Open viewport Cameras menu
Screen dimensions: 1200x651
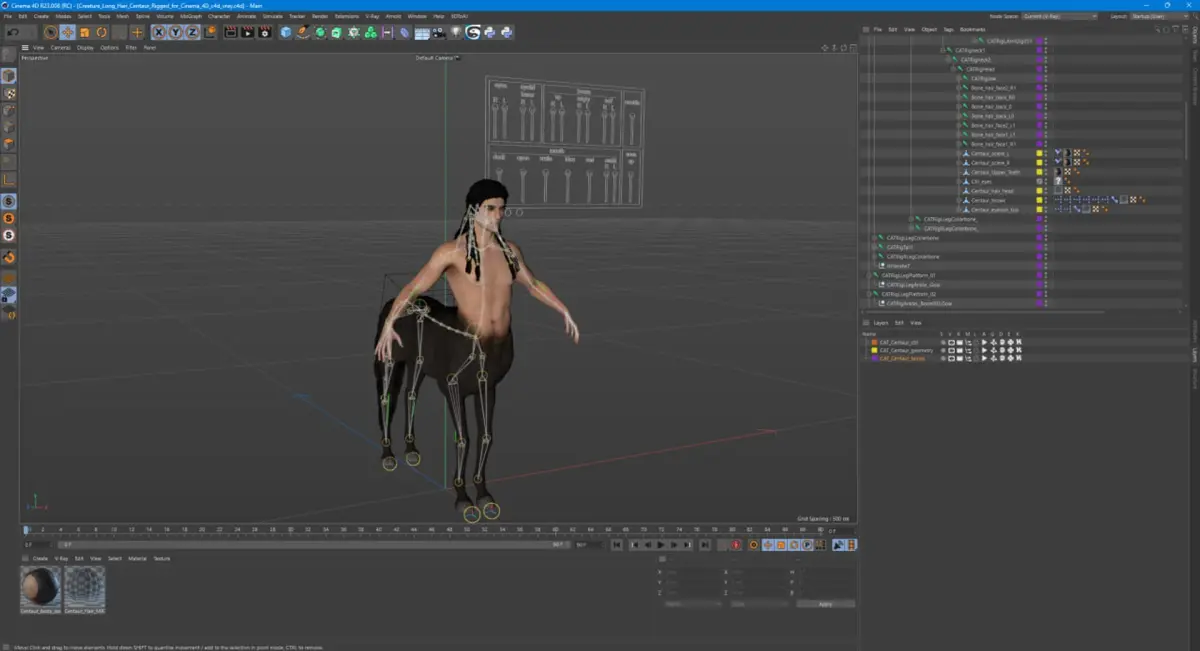(x=61, y=47)
